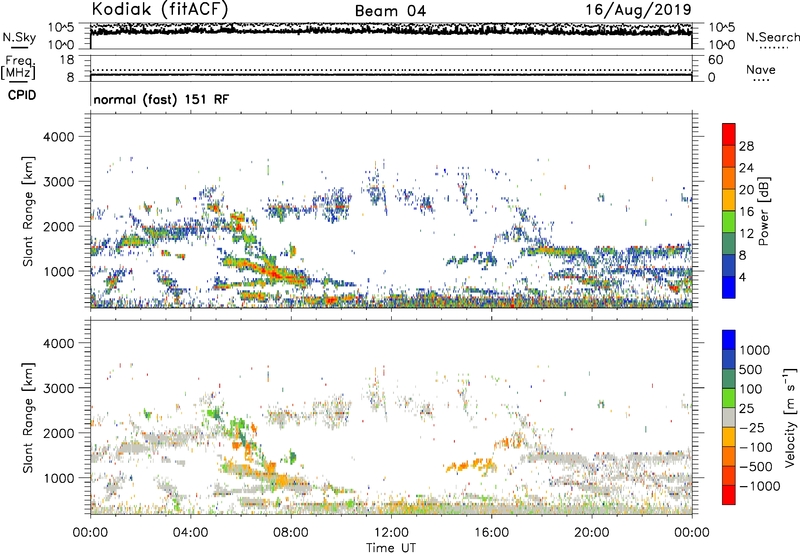The height and width of the screenshot is (554, 800).
Task: Click the "N.Search" legend label
Action: 772,37
